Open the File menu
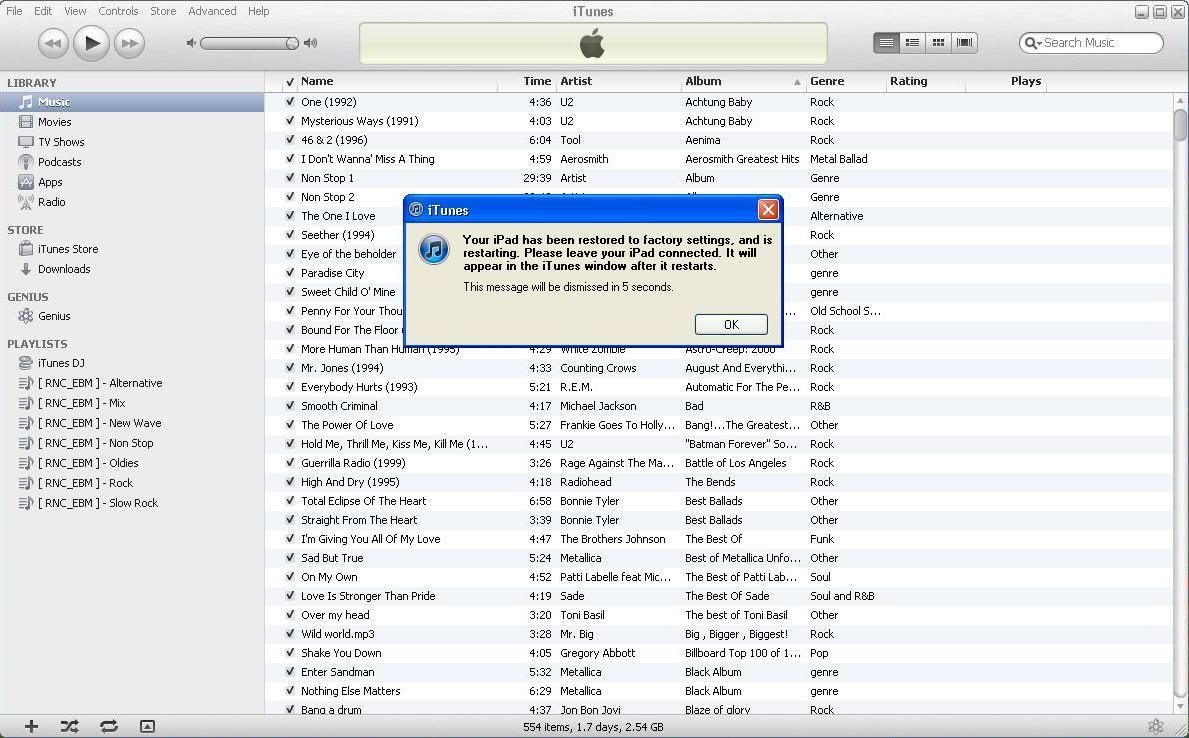 tap(14, 11)
